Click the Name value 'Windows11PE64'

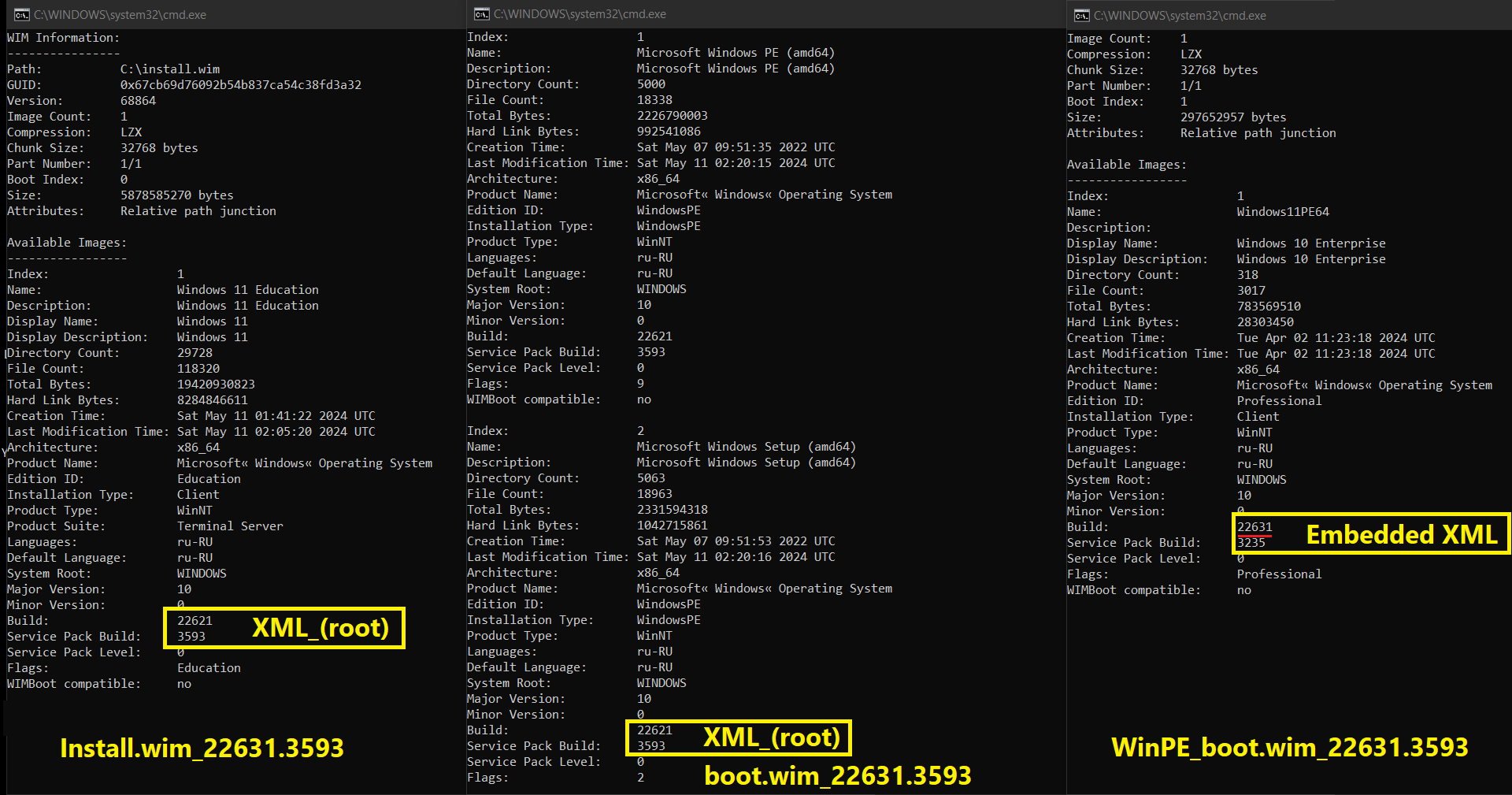pos(1283,212)
